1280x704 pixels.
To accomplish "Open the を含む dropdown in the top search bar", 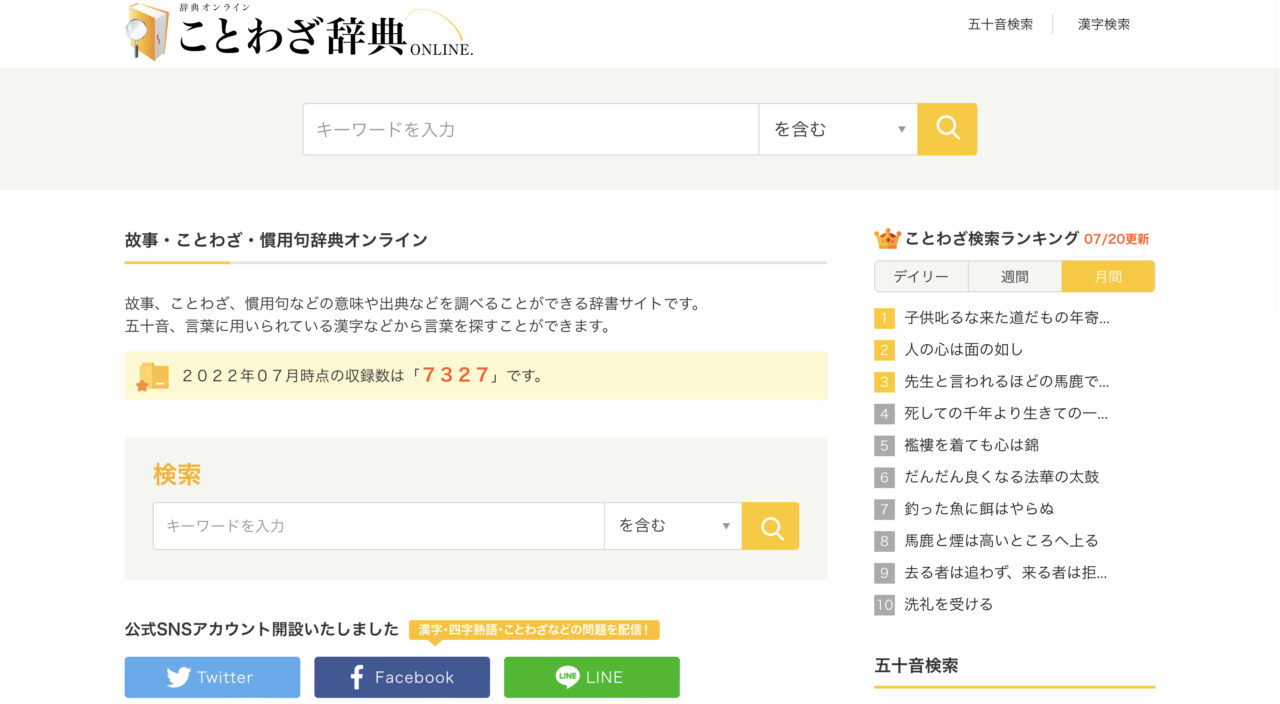I will pyautogui.click(x=838, y=129).
